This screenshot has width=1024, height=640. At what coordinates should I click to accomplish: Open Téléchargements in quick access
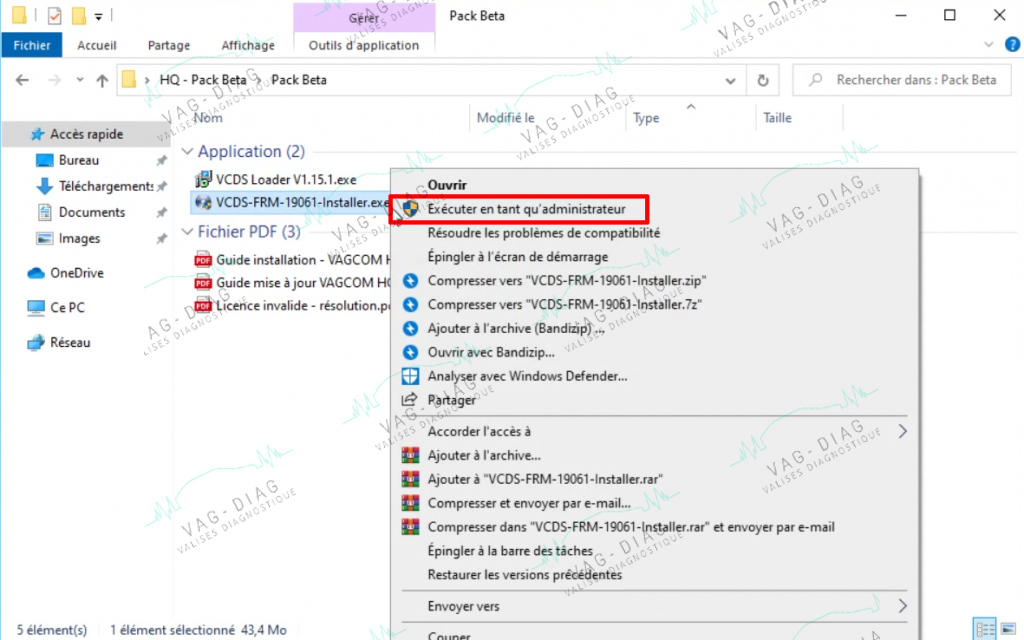(106, 186)
